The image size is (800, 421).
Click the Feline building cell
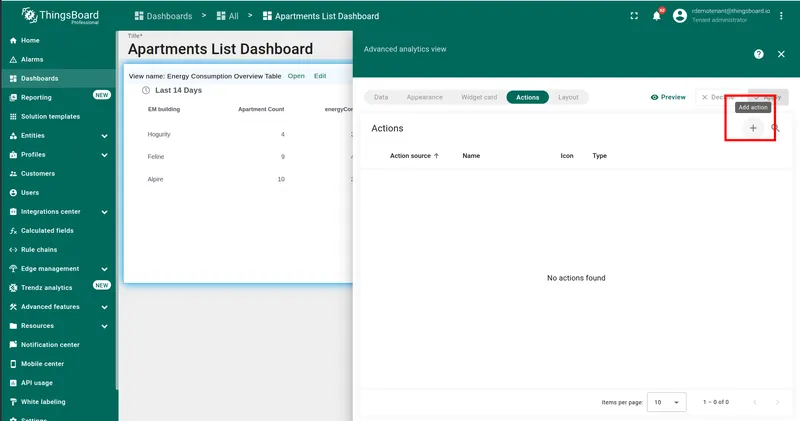pyautogui.click(x=156, y=157)
